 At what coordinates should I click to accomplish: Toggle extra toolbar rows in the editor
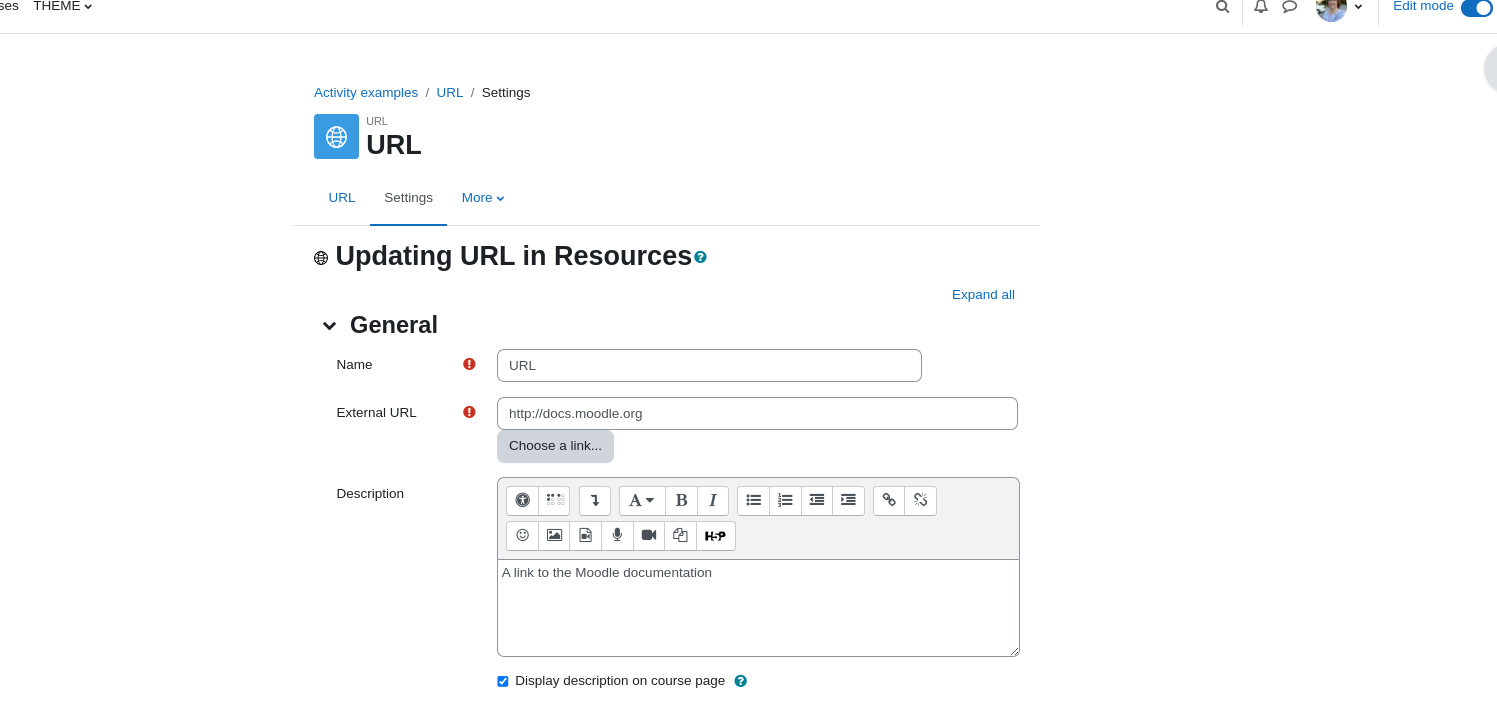595,500
